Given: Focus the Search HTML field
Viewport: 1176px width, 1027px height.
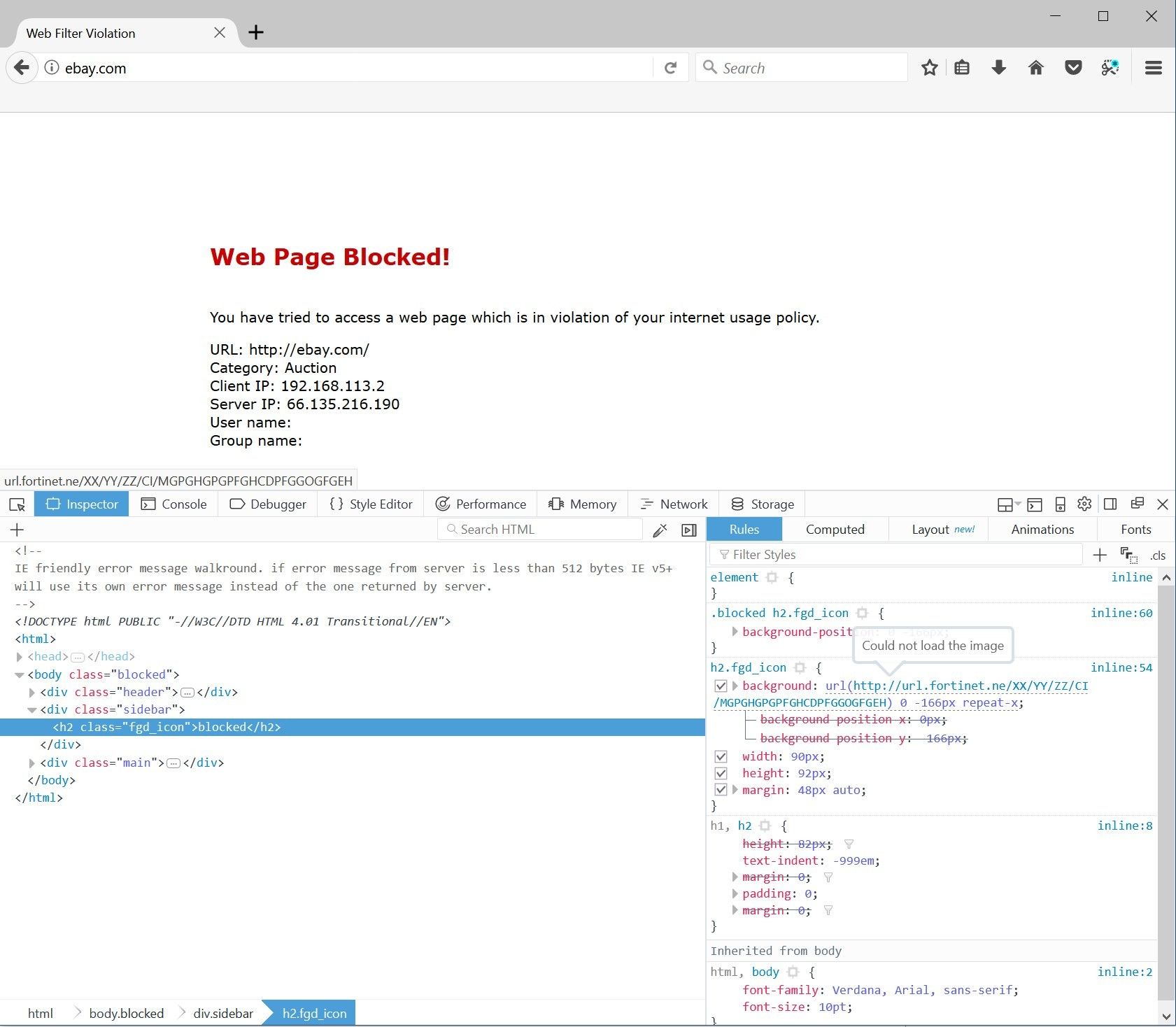Looking at the screenshot, I should [x=540, y=530].
